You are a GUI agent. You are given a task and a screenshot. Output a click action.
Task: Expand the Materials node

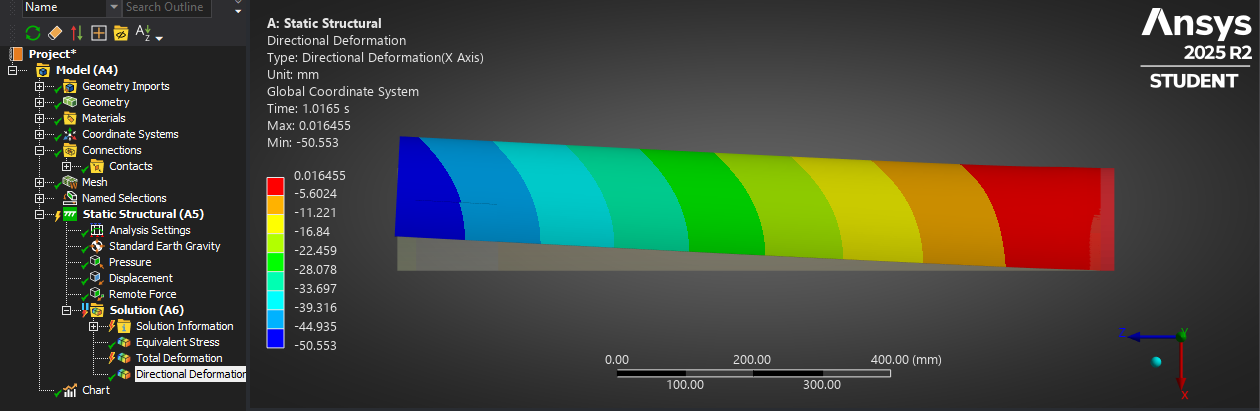point(40,118)
